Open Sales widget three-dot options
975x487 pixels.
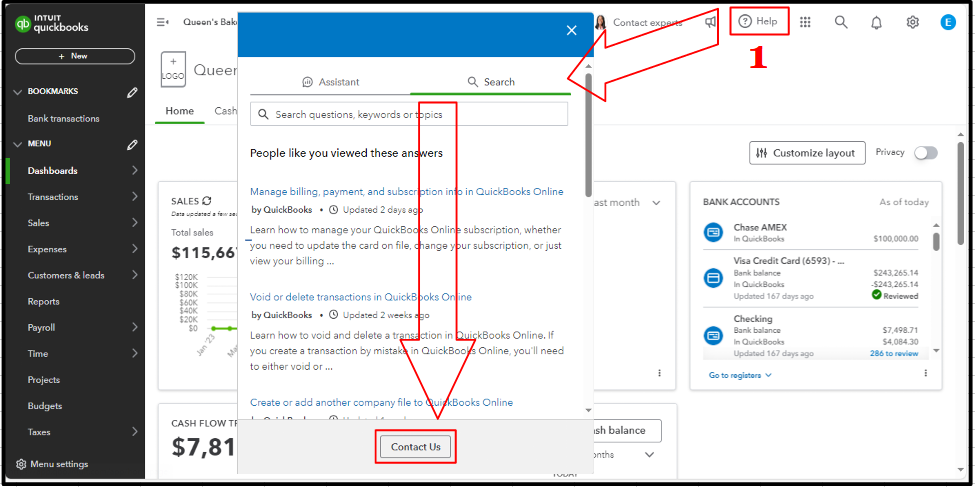coord(659,373)
